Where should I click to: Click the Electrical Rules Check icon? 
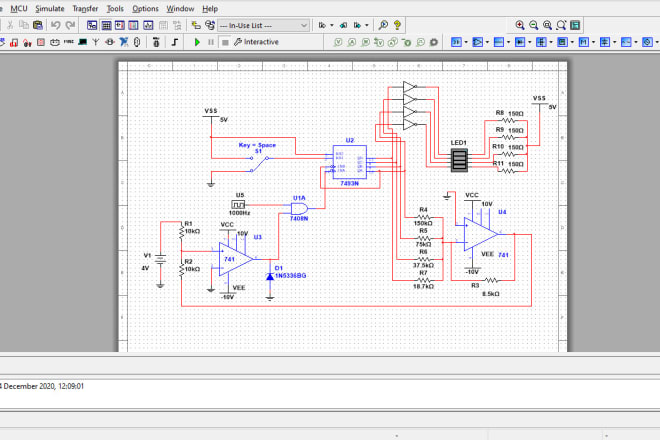coord(322,25)
